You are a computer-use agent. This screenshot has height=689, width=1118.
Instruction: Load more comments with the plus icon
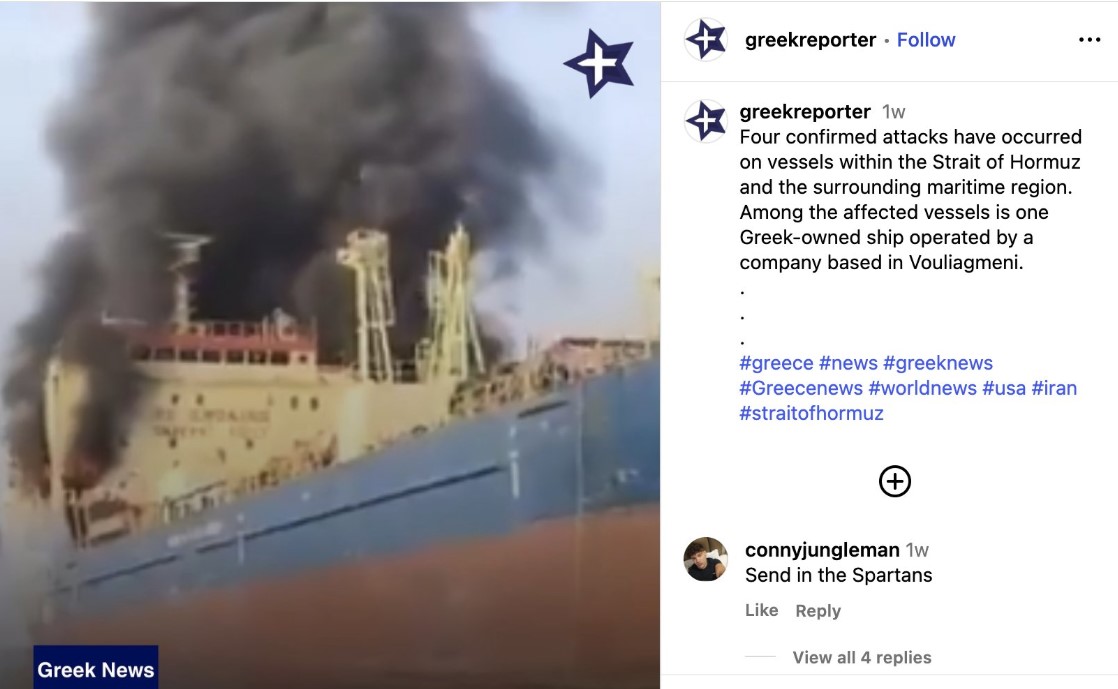(894, 481)
